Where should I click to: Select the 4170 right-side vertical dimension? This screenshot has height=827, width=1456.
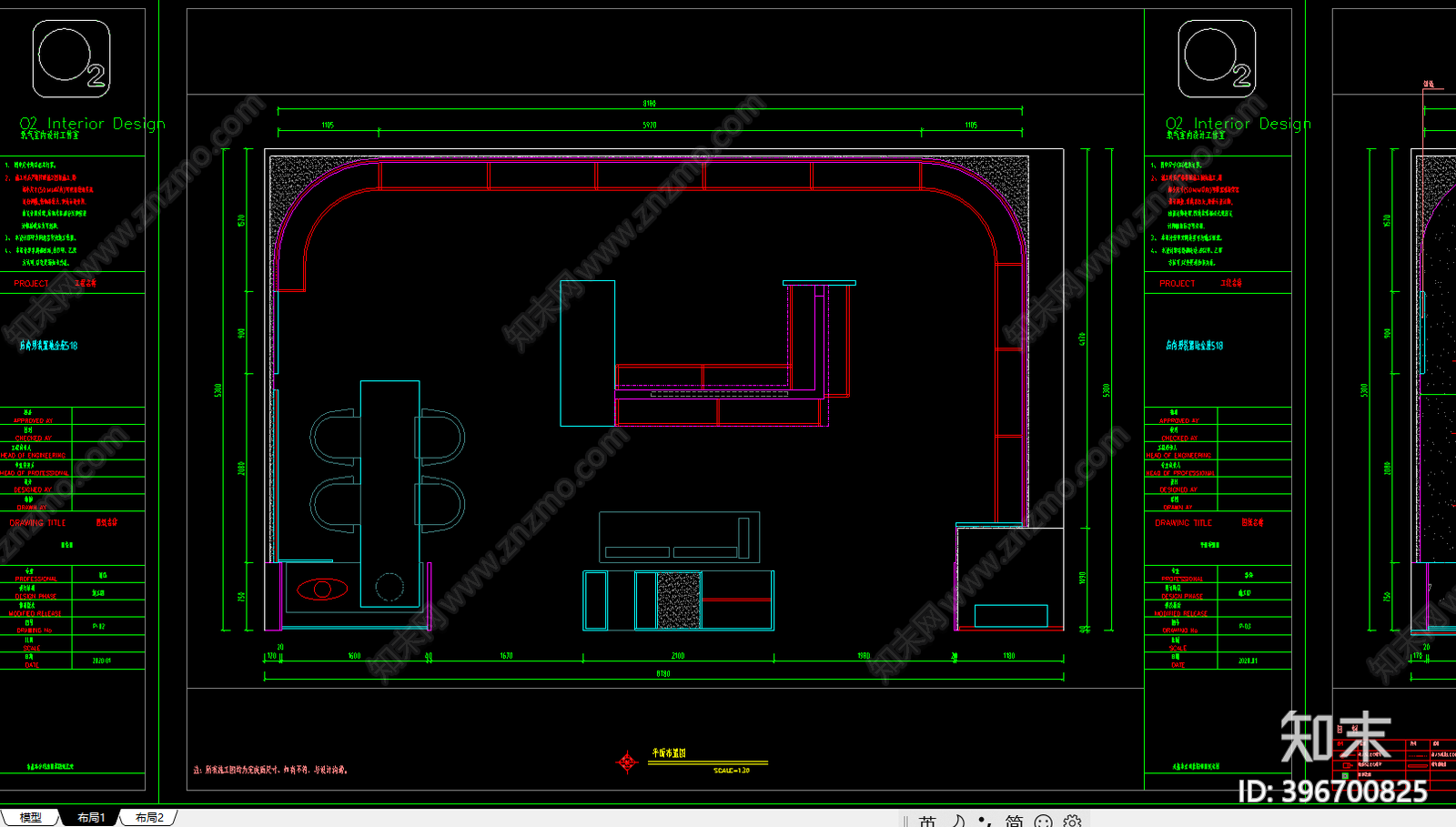pyautogui.click(x=1082, y=338)
